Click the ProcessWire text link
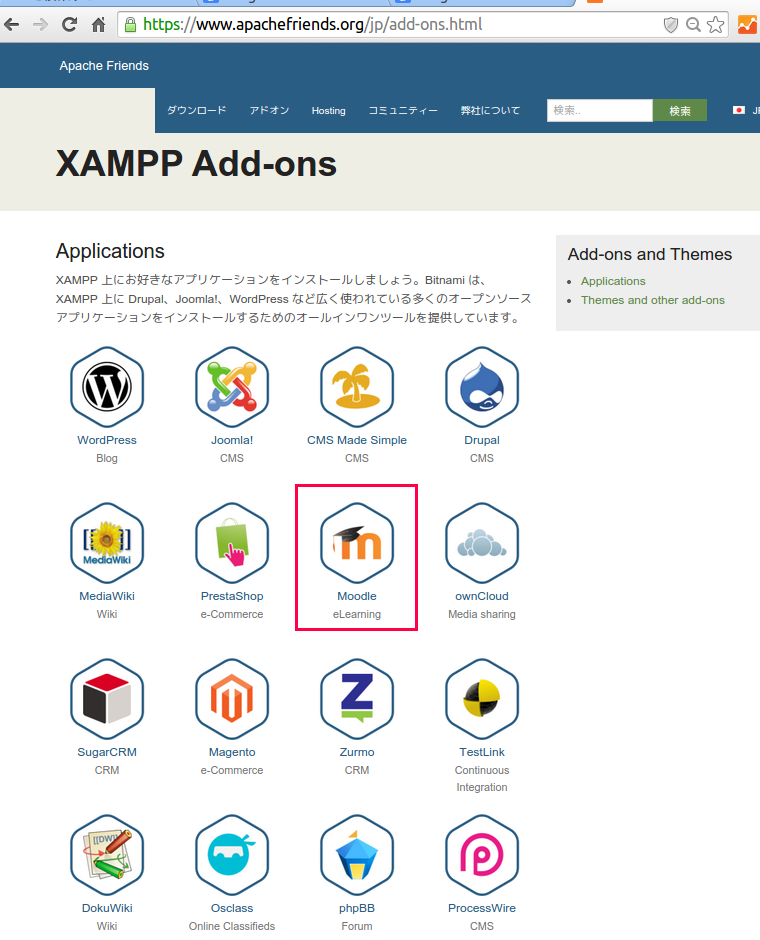 [482, 908]
